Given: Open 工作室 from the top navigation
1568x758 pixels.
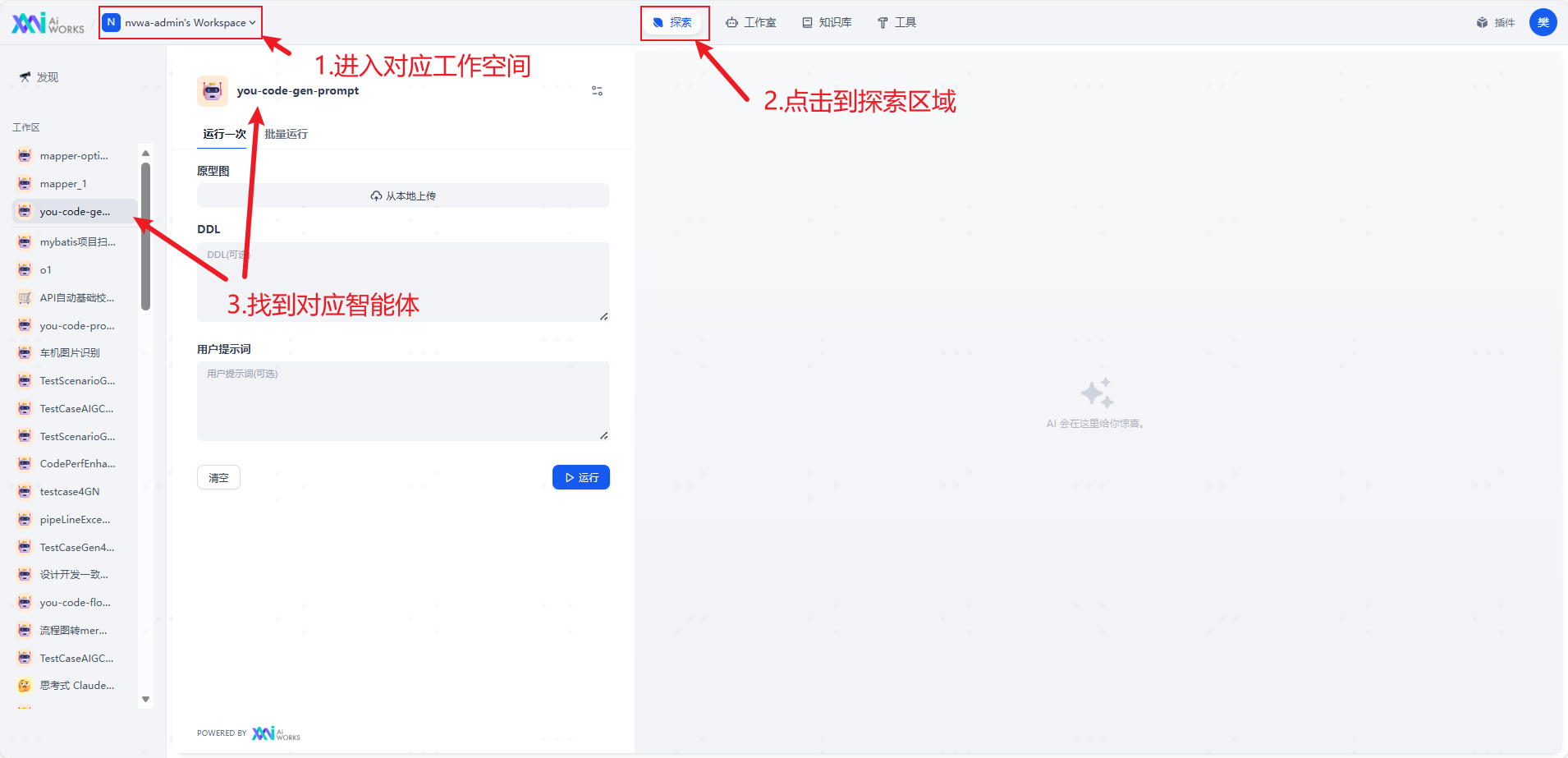Looking at the screenshot, I should (750, 22).
